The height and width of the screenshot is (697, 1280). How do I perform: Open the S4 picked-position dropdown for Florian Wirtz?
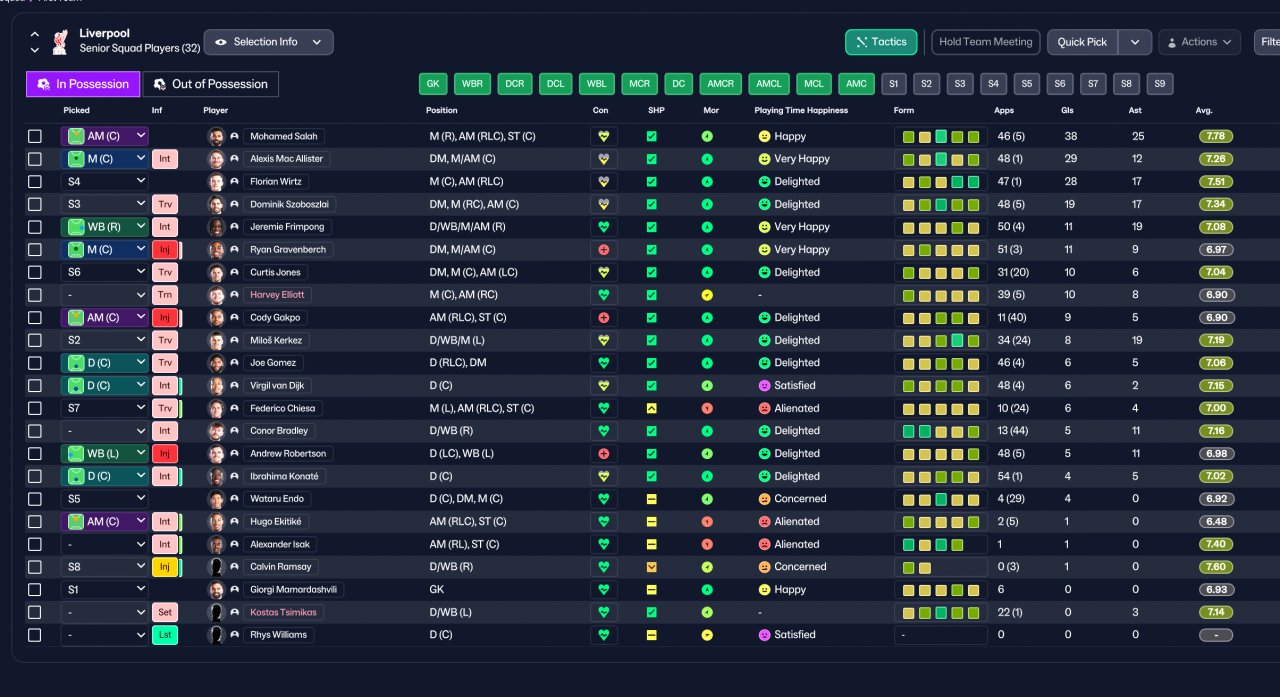[105, 182]
